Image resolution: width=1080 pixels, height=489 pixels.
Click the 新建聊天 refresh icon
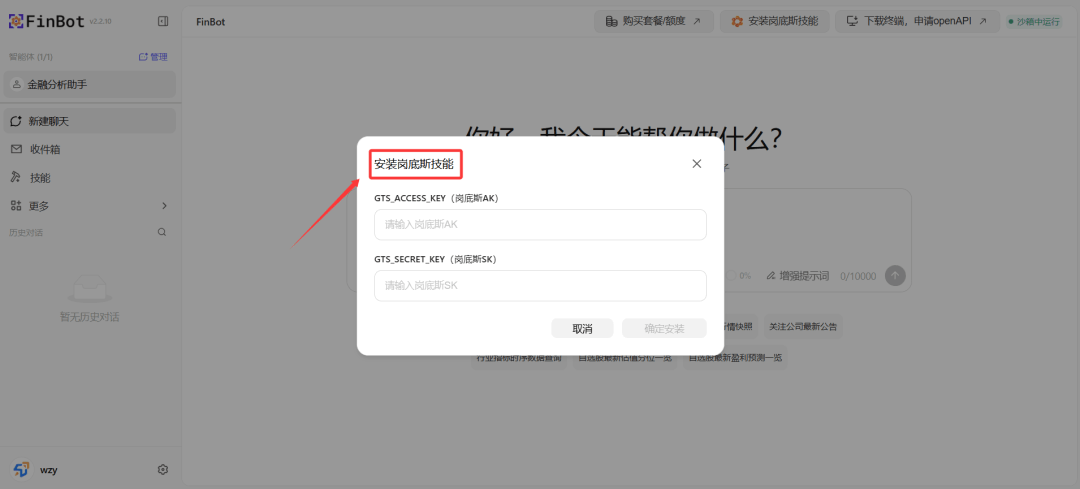point(16,121)
